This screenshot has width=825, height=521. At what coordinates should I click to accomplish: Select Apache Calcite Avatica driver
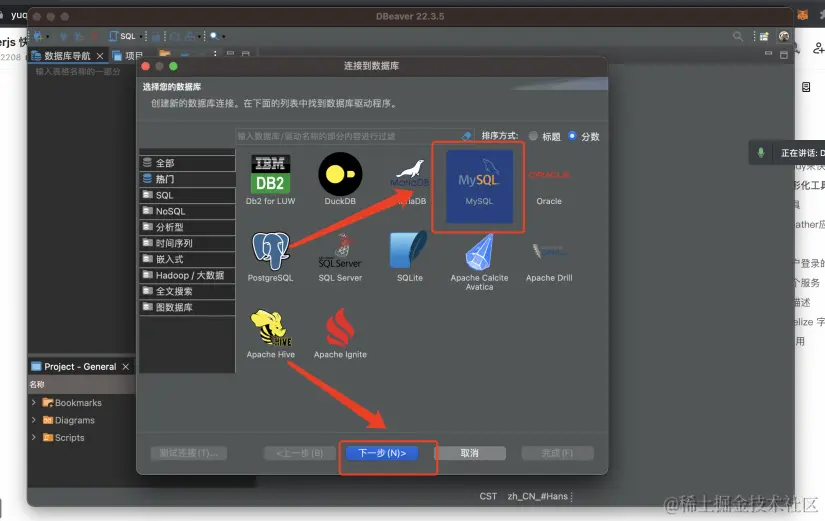(479, 262)
